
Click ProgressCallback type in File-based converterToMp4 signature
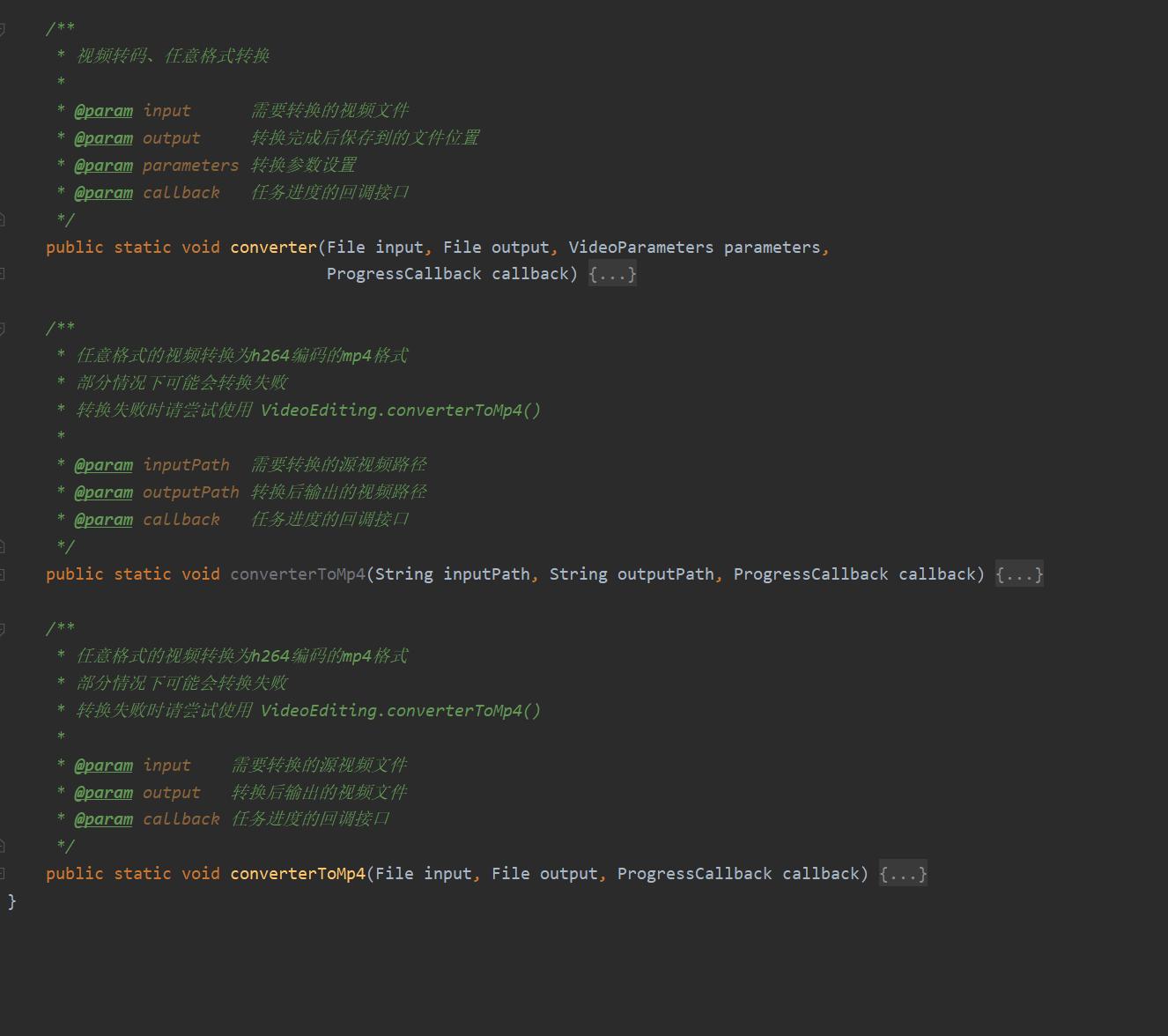pos(695,874)
